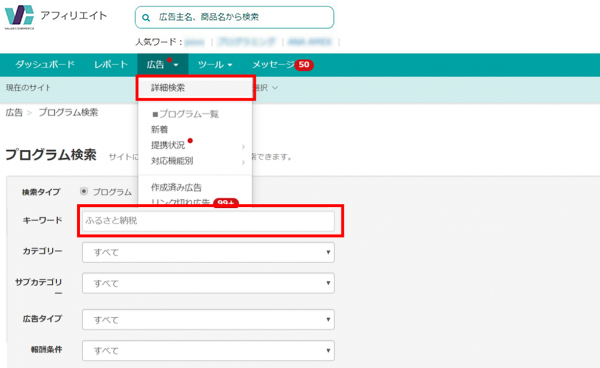Select ■プログラム一覧 menu entry
600x368 pixels.
186,114
